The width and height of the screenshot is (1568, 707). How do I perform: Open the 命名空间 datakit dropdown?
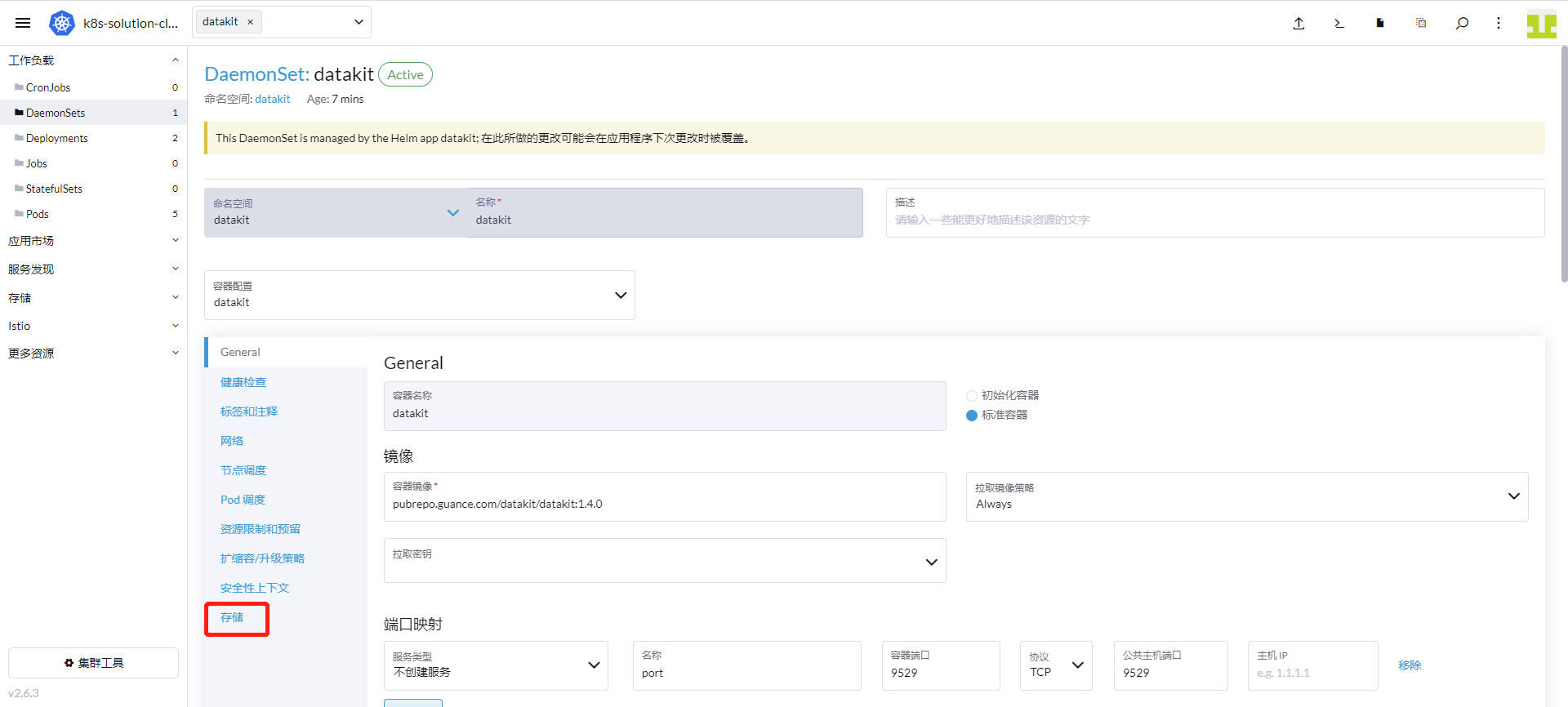(335, 213)
